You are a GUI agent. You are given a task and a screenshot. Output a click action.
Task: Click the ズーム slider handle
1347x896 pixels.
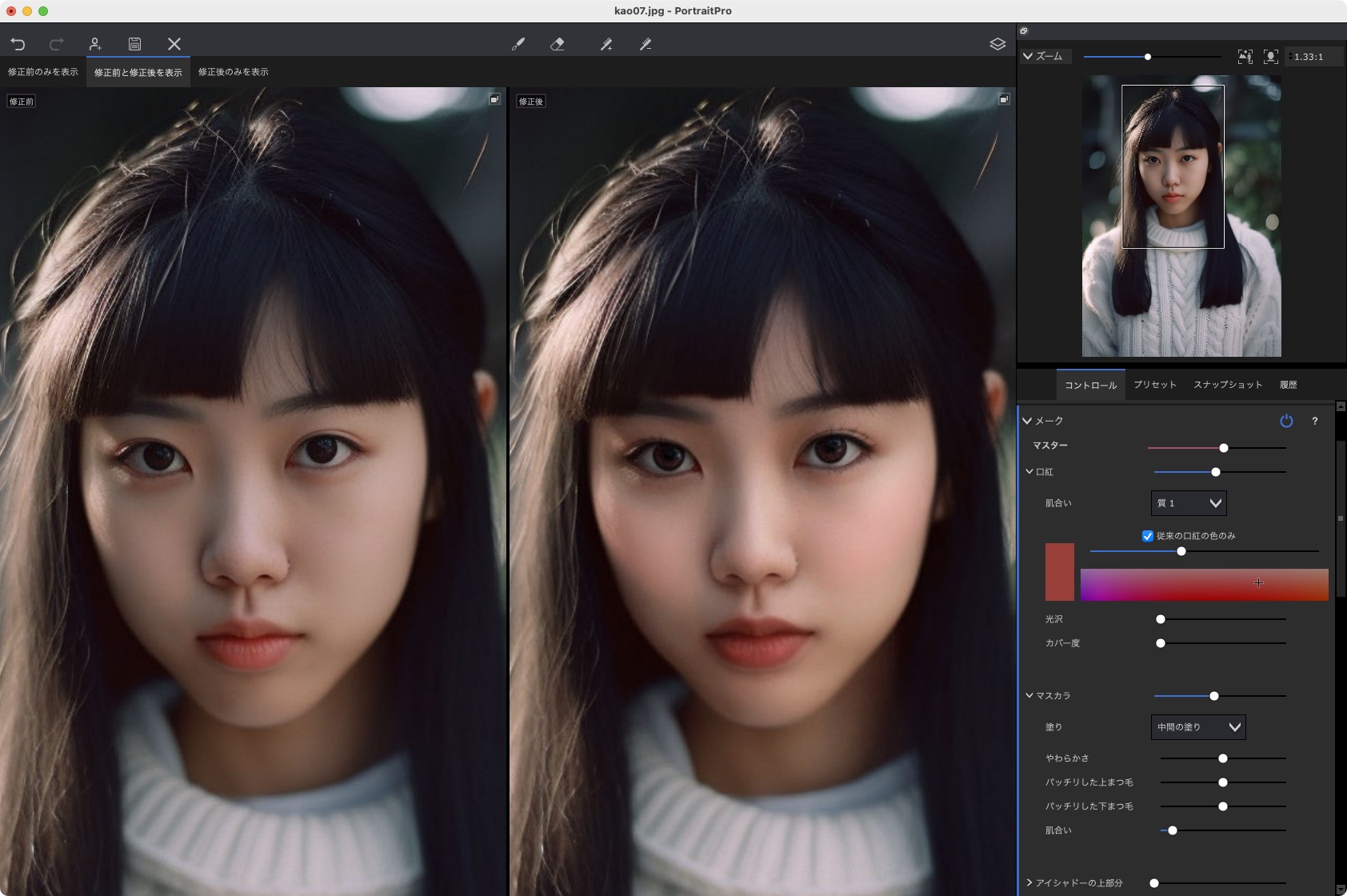1148,57
